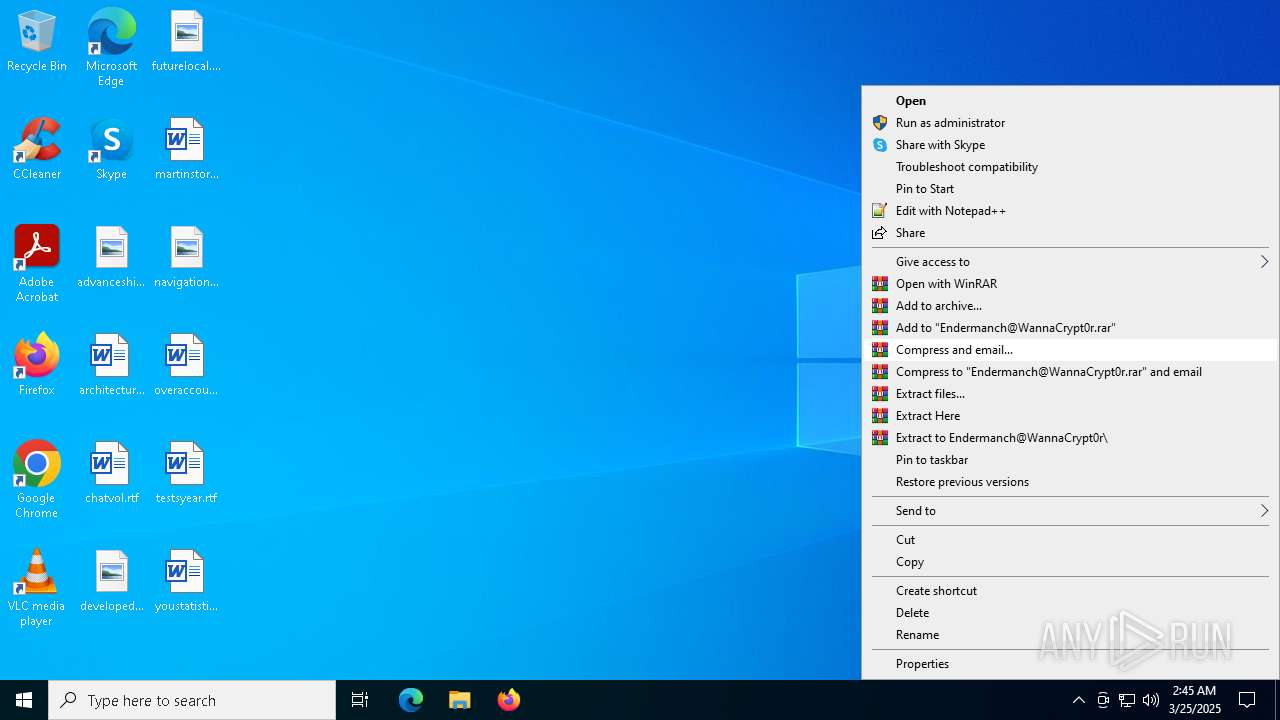
Task: Open the notification center icon
Action: [1247, 700]
